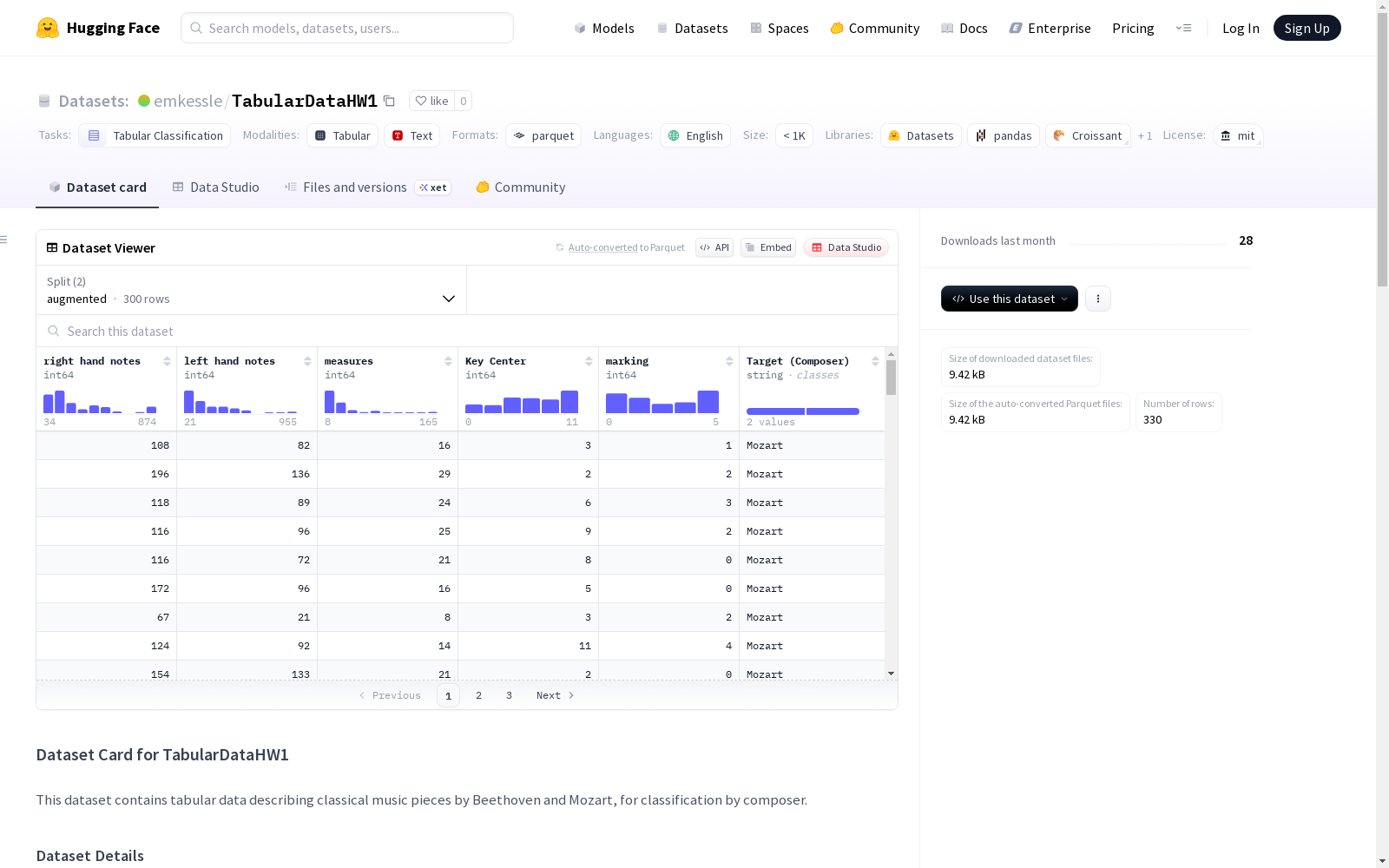This screenshot has height=868, width=1389.
Task: Switch to the Data Studio tab
Action: (216, 187)
